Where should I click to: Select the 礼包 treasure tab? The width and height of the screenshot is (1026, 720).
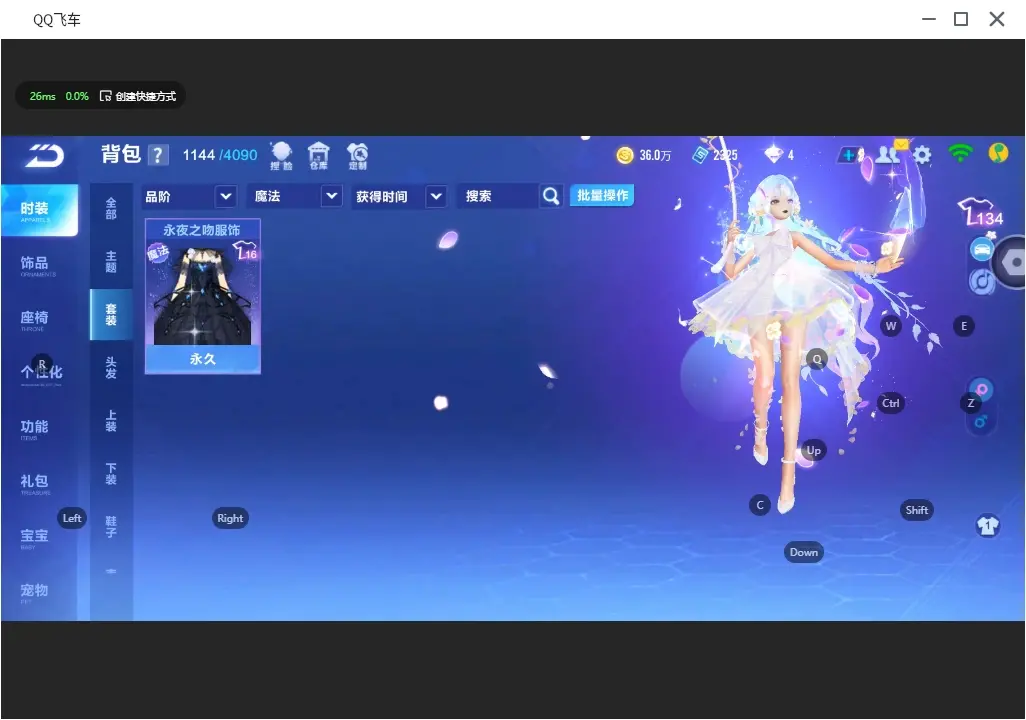click(35, 482)
